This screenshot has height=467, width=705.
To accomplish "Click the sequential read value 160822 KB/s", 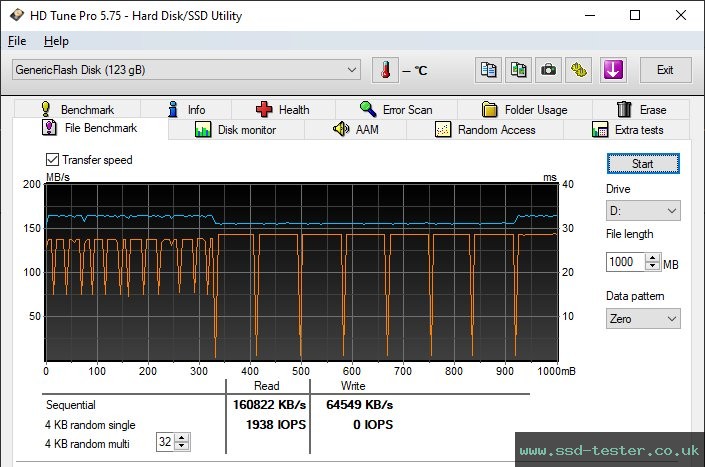I will pos(269,405).
